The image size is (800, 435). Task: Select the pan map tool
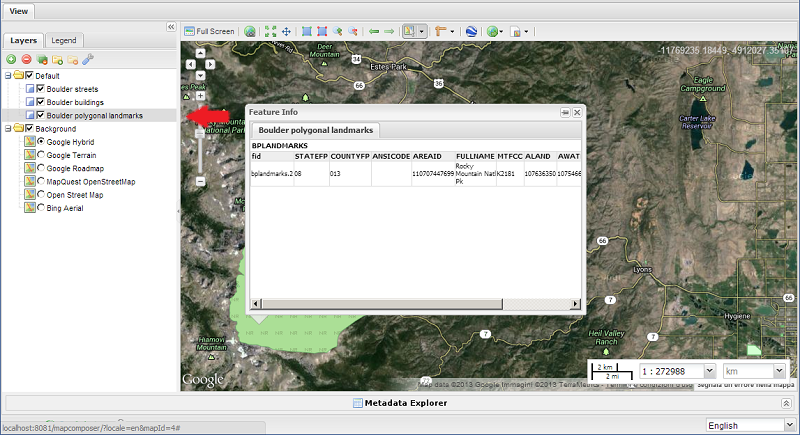[x=286, y=32]
